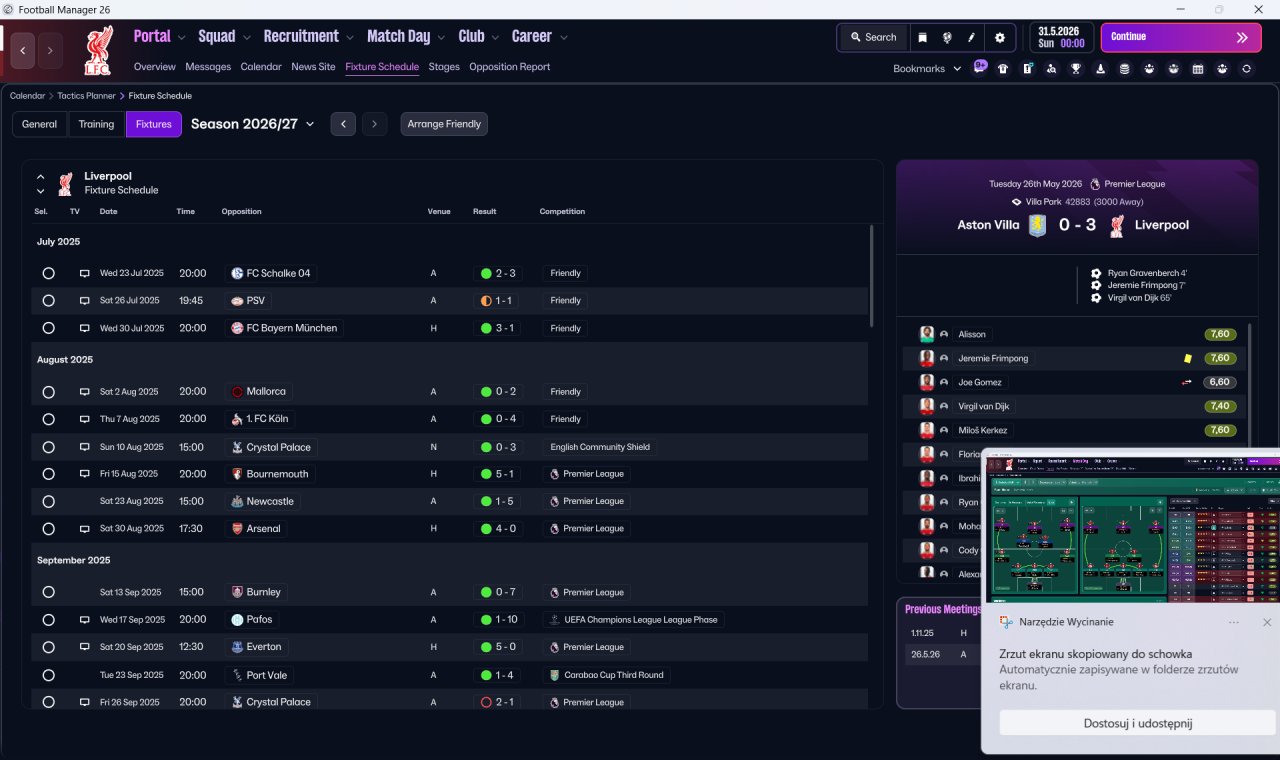Image resolution: width=1280 pixels, height=760 pixels.
Task: Click Joe Gomez's substitution arrows icon
Action: point(1187,382)
